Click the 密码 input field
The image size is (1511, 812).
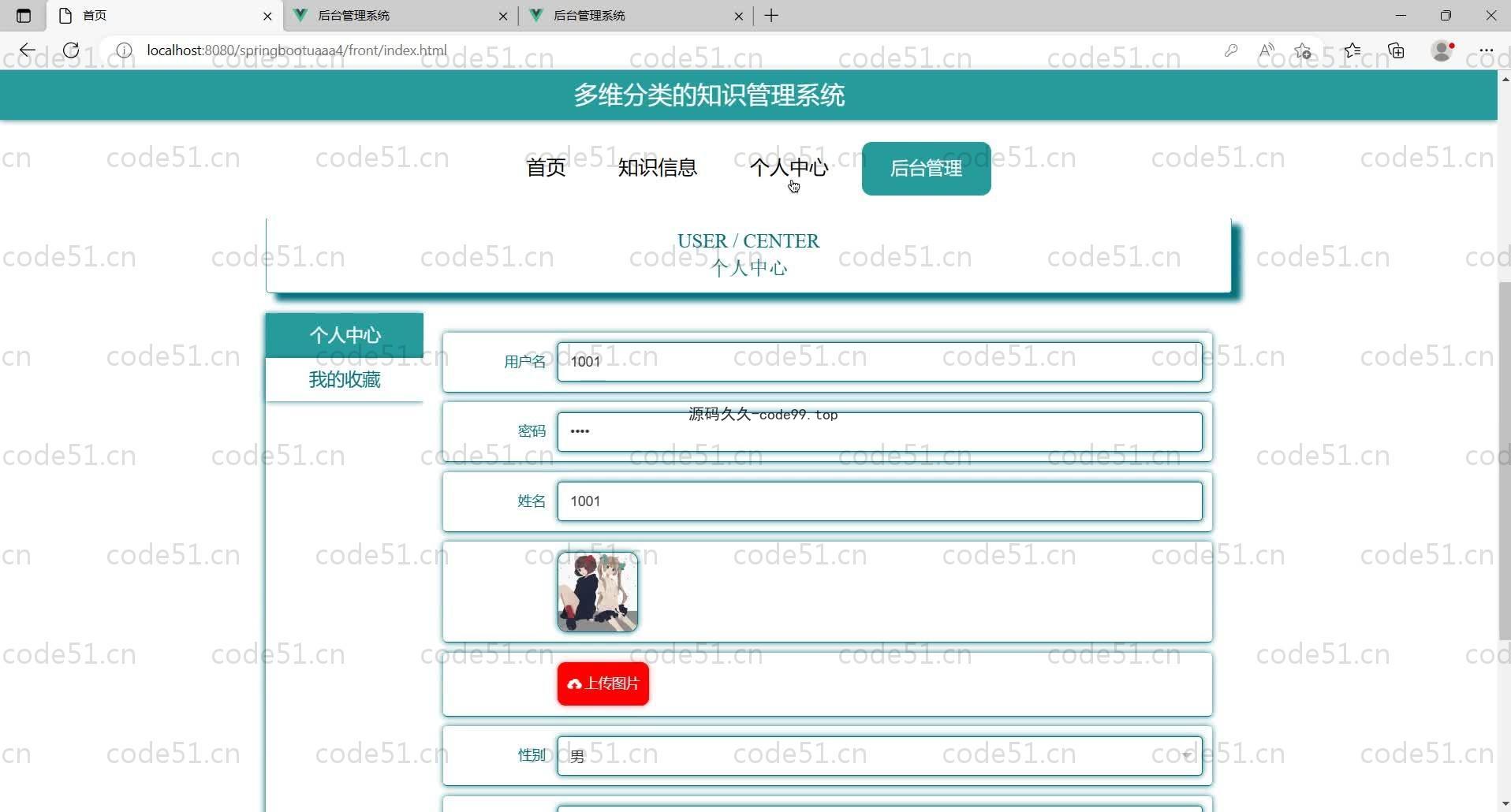pos(879,432)
